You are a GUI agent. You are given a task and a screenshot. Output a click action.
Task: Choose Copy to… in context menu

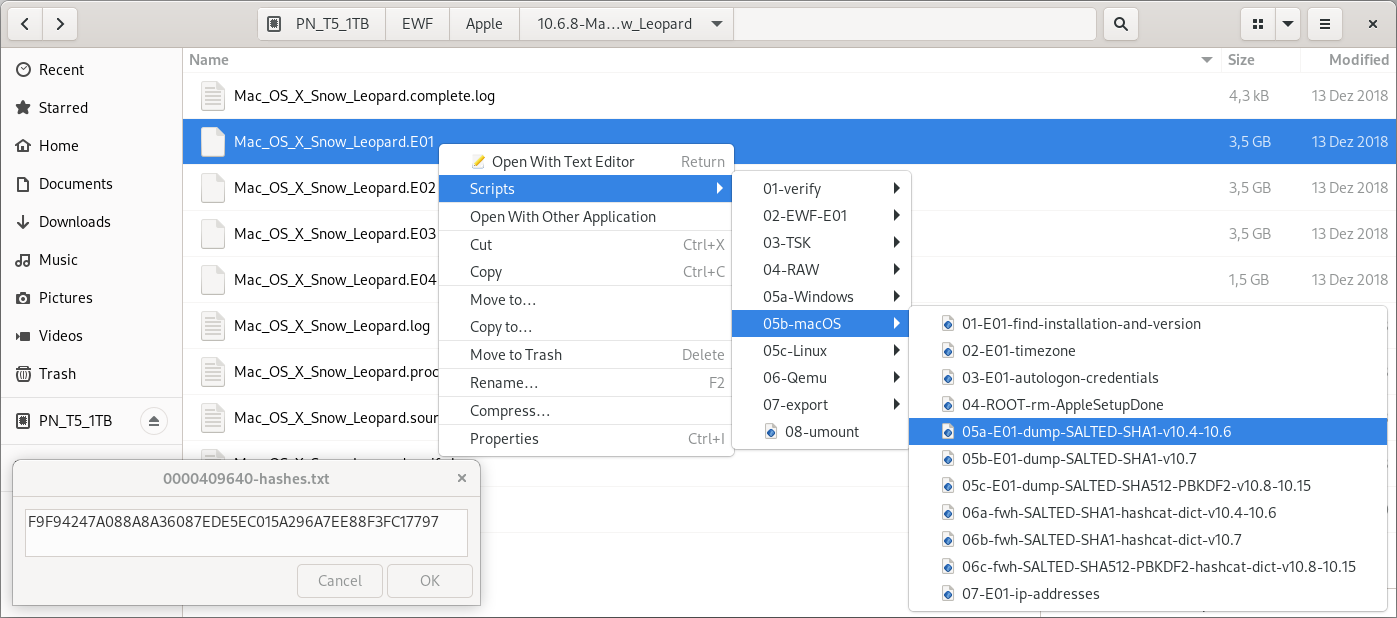587,327
